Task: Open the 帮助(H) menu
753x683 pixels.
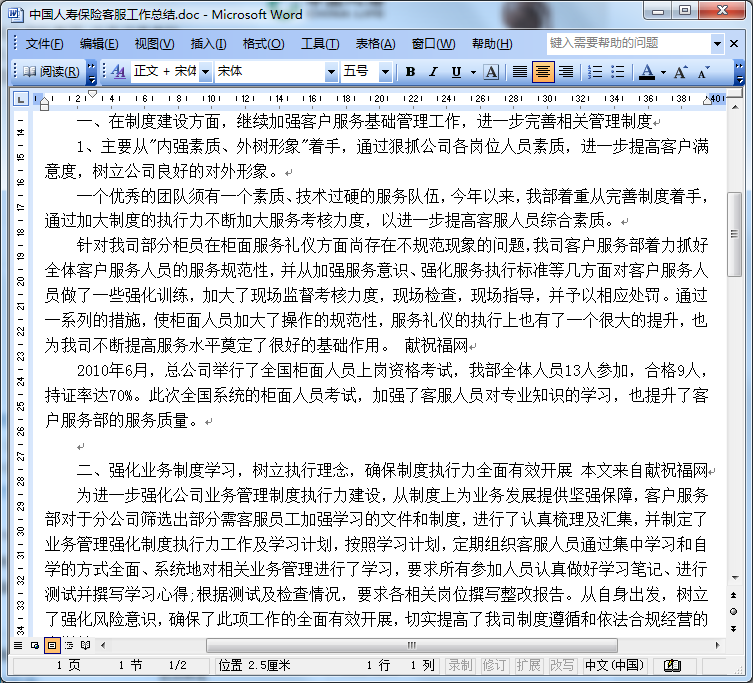Action: click(492, 44)
